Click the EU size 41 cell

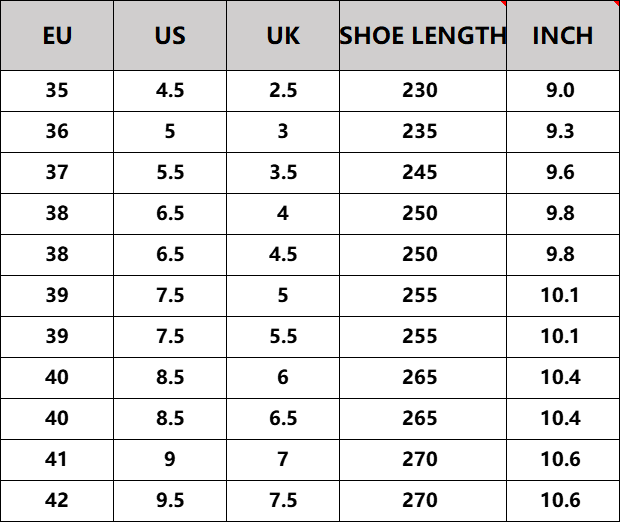click(x=57, y=459)
